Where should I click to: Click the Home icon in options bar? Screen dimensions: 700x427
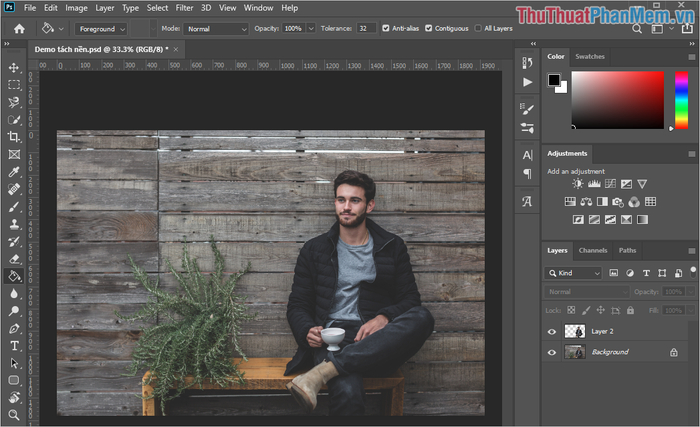click(19, 29)
